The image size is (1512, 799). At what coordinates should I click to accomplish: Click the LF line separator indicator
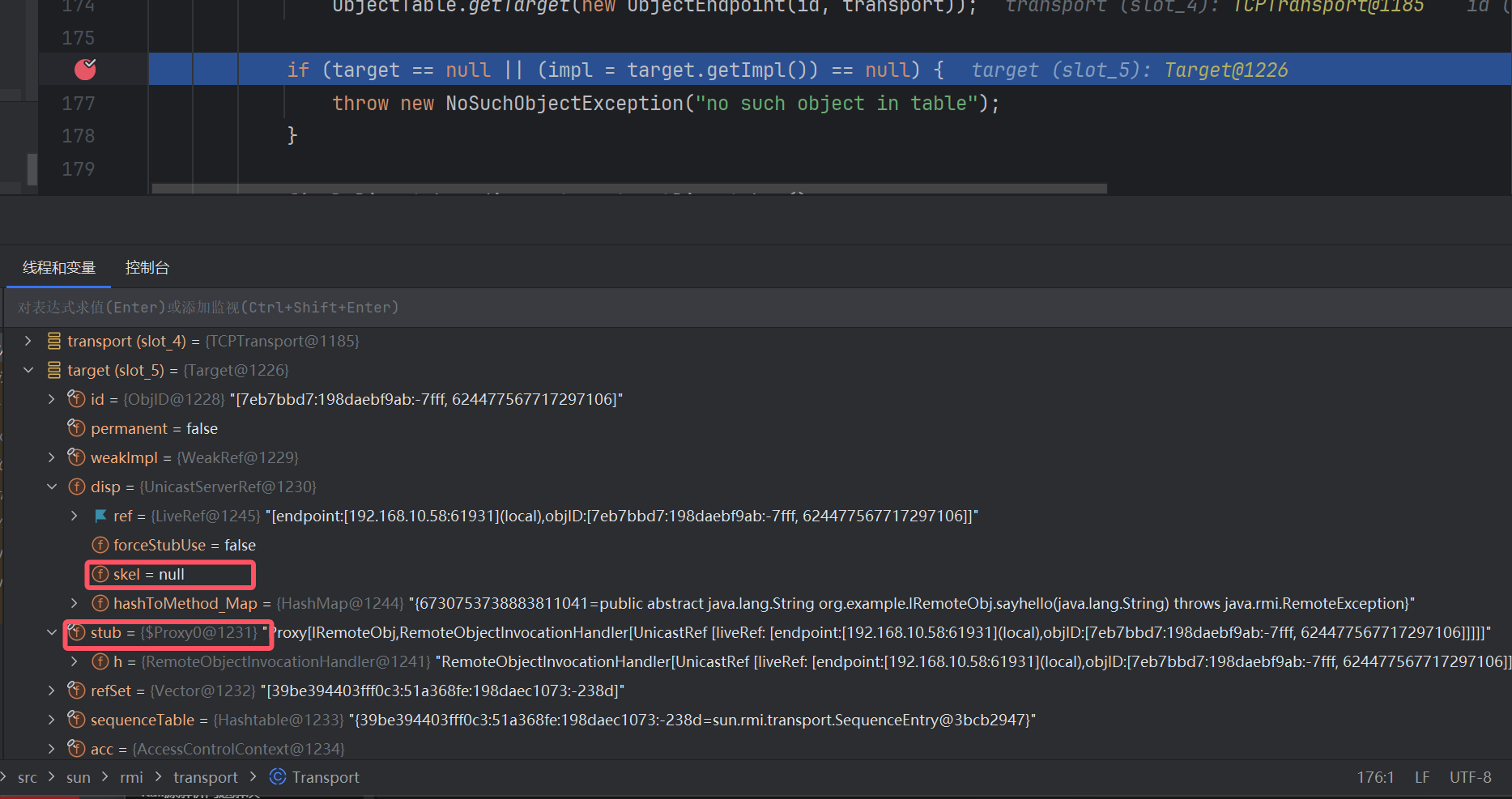click(1422, 777)
